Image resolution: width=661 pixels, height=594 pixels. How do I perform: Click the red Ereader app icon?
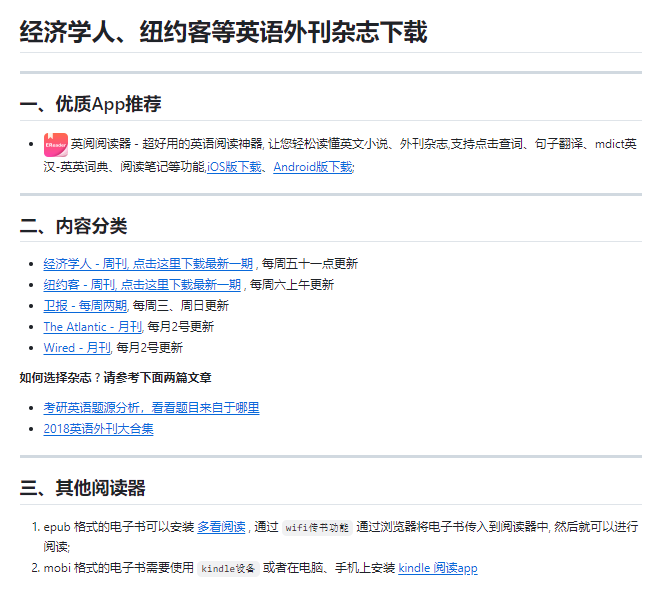coord(55,145)
